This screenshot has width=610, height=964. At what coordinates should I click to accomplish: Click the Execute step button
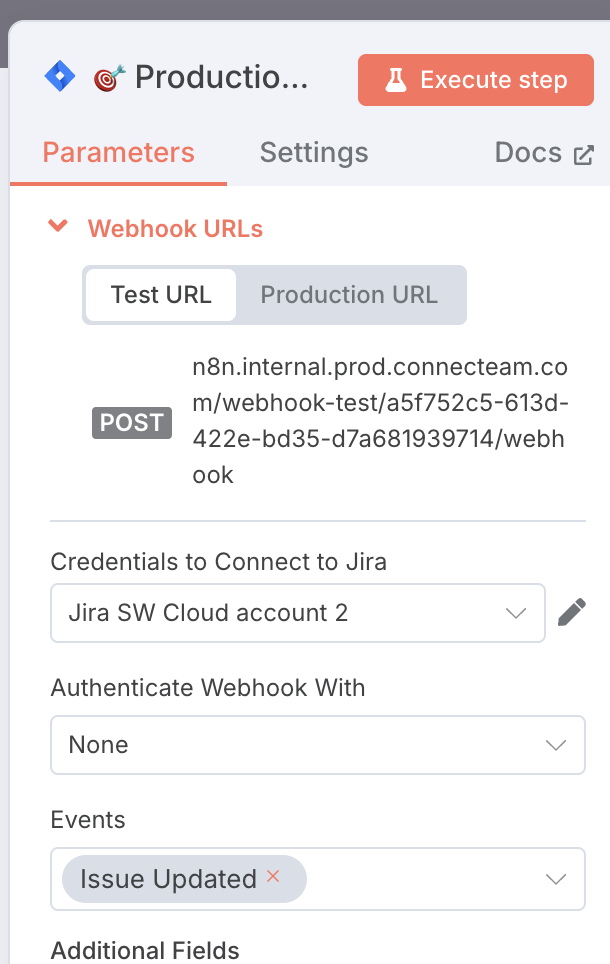(476, 80)
